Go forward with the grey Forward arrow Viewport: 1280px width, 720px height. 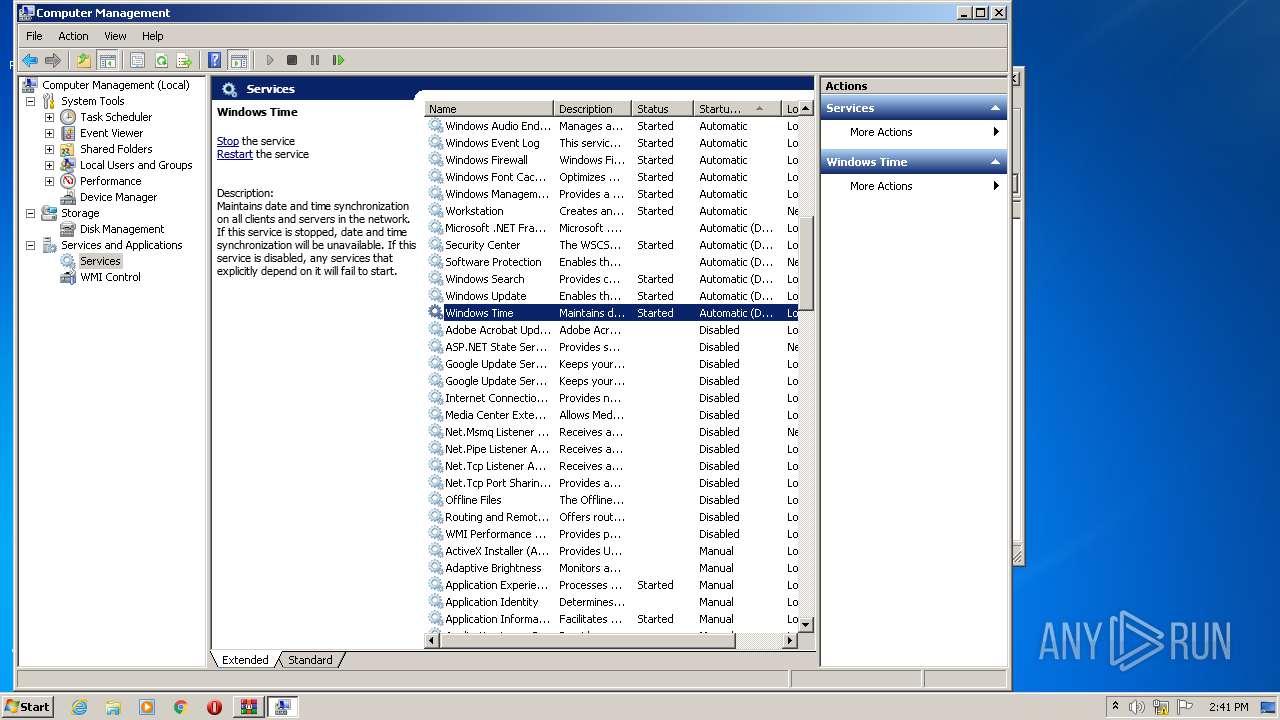pos(53,60)
